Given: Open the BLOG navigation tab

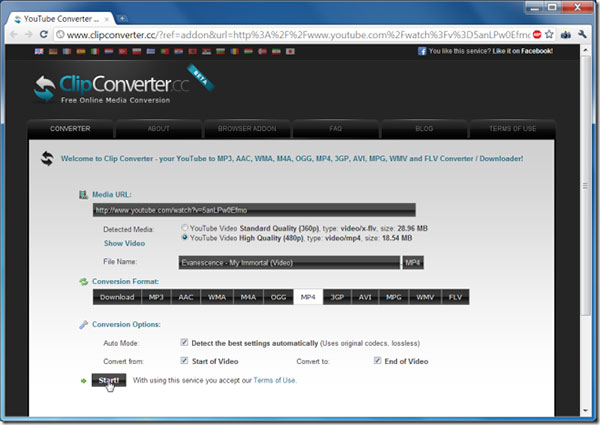Looking at the screenshot, I should 424,129.
